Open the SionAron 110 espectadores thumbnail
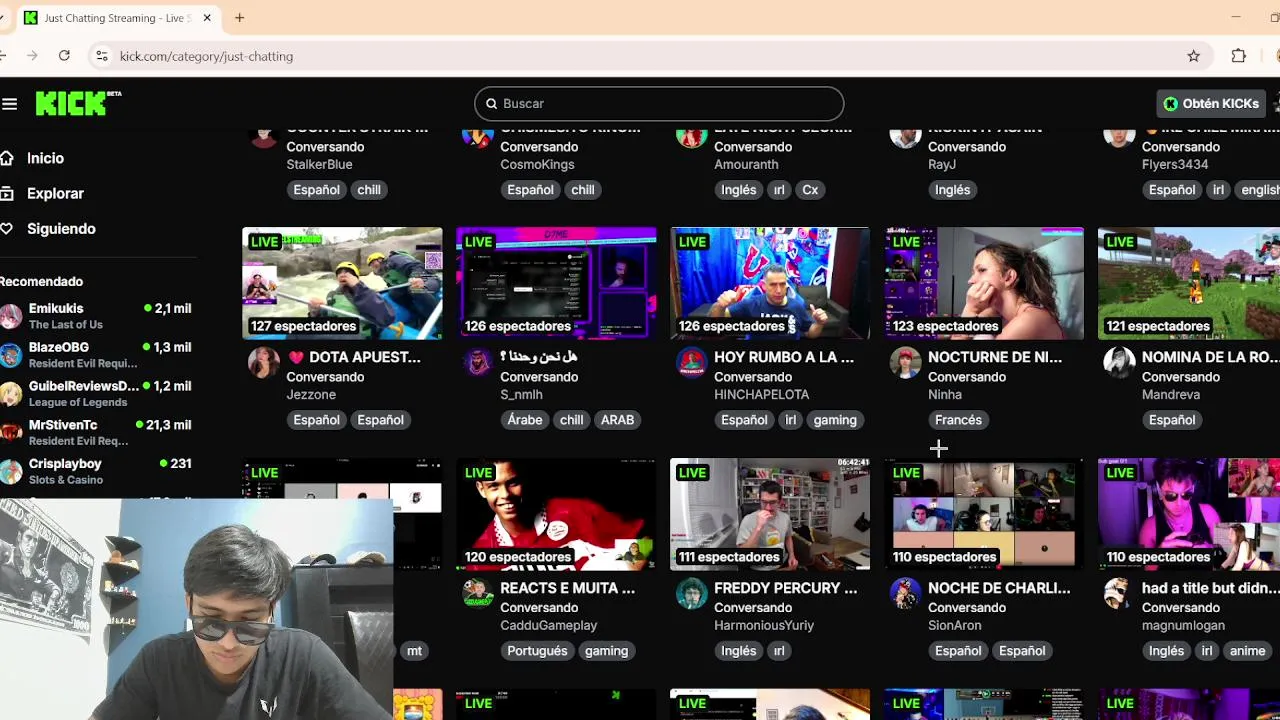Image resolution: width=1280 pixels, height=720 pixels. [x=984, y=514]
